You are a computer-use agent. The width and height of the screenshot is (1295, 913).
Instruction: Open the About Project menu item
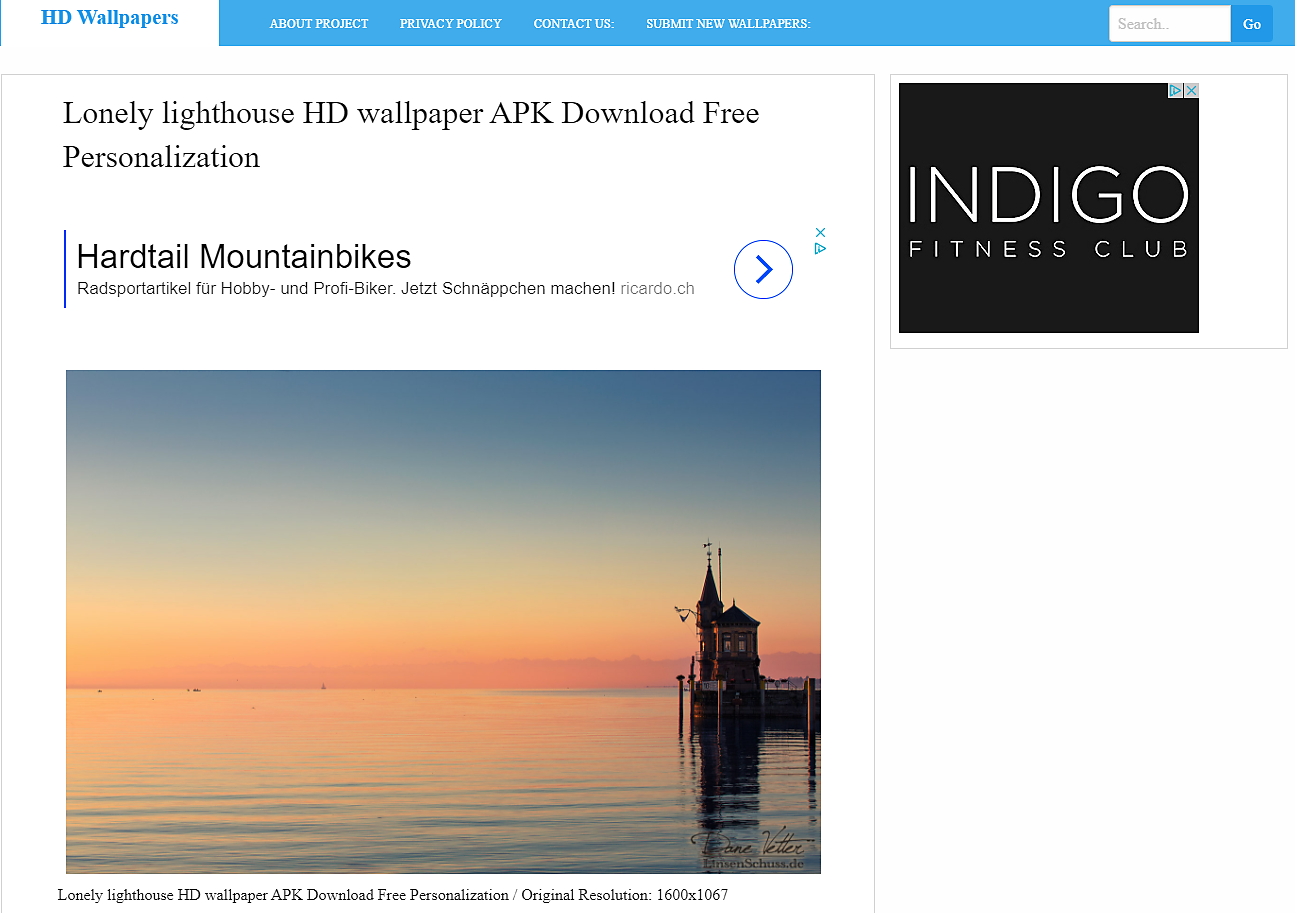click(x=319, y=24)
